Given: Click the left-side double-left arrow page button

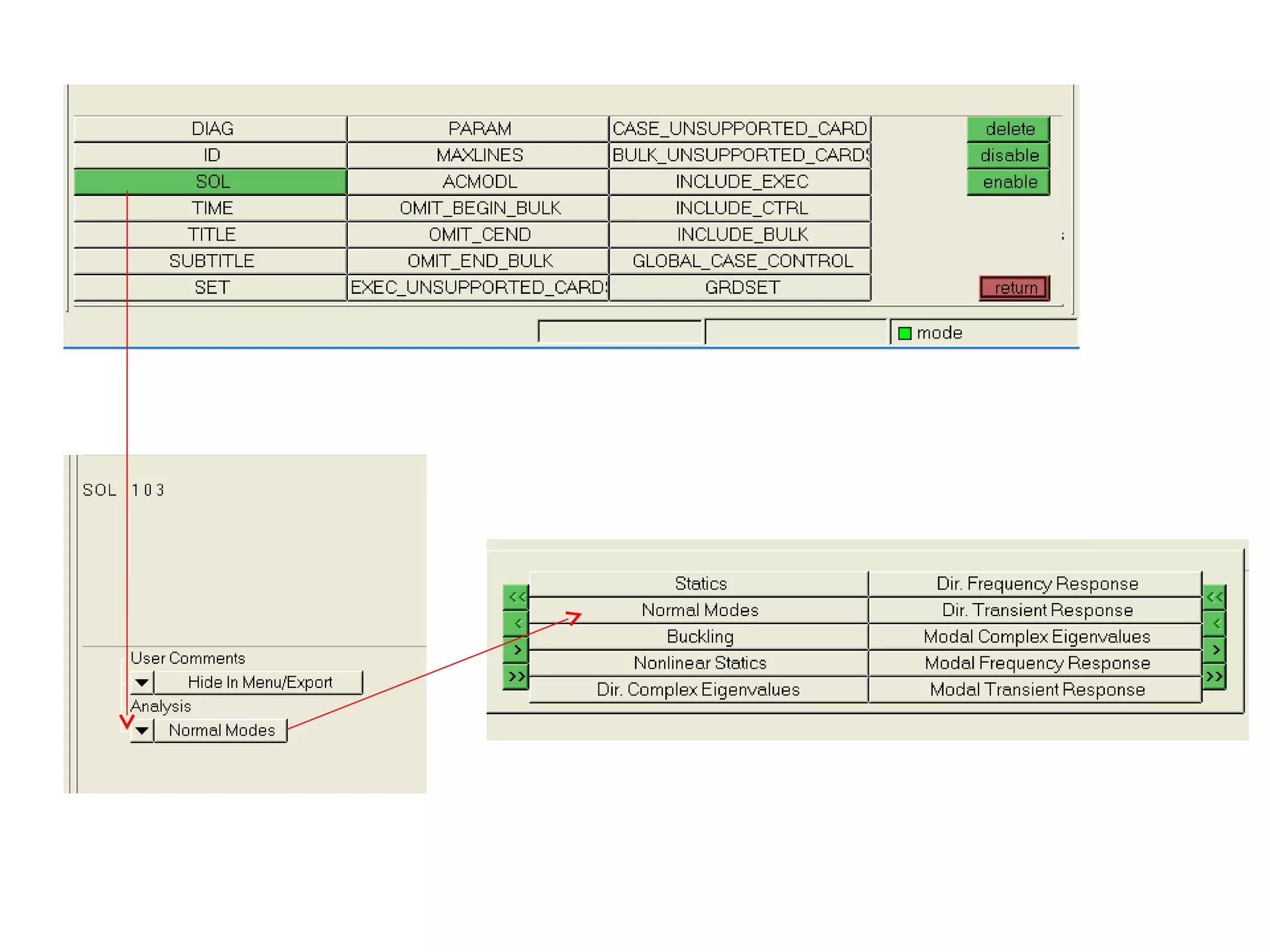Looking at the screenshot, I should (x=516, y=597).
